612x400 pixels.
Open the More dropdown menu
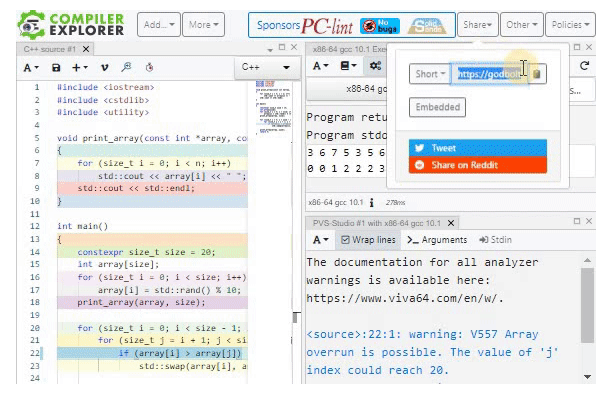(203, 25)
